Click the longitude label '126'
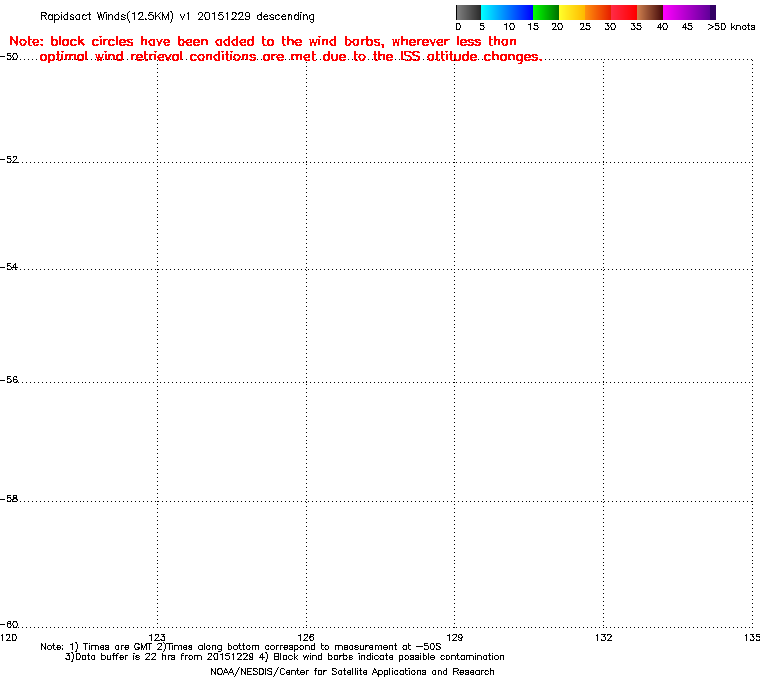Viewport: 760px width, 688px height. [x=306, y=638]
